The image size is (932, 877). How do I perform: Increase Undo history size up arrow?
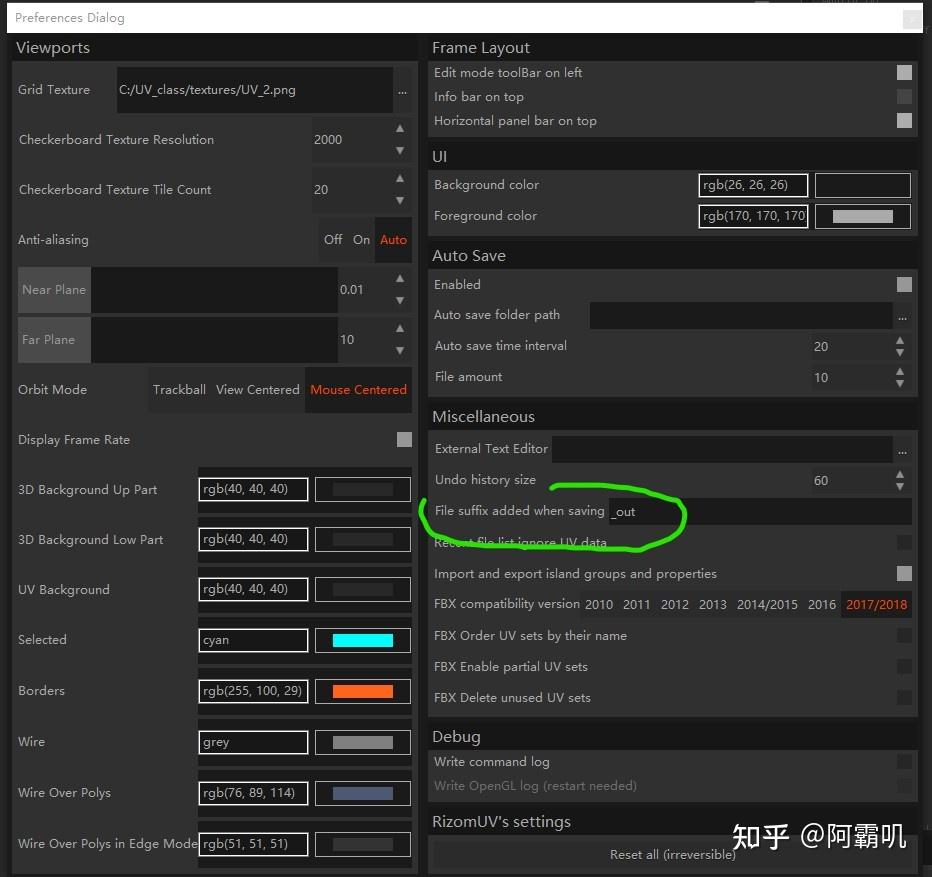click(900, 474)
